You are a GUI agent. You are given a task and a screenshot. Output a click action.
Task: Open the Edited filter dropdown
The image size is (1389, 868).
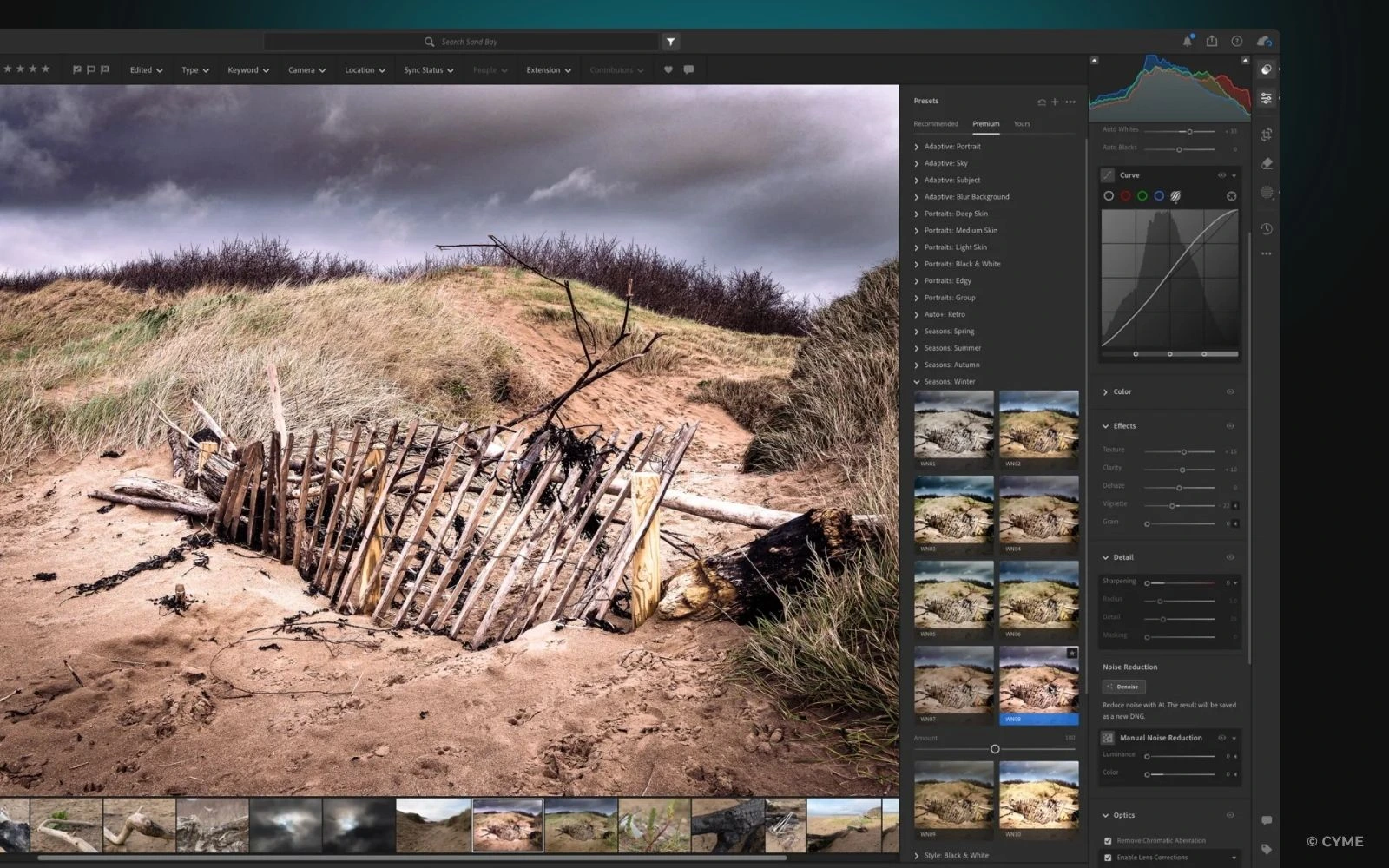pyautogui.click(x=146, y=70)
